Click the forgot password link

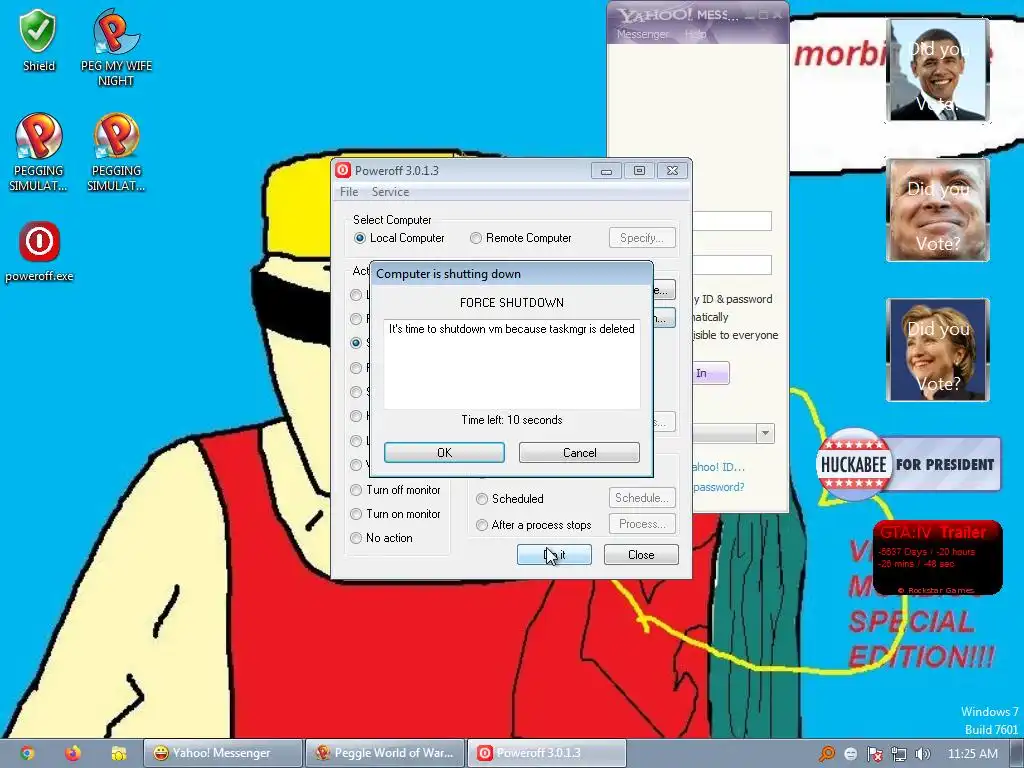point(718,487)
